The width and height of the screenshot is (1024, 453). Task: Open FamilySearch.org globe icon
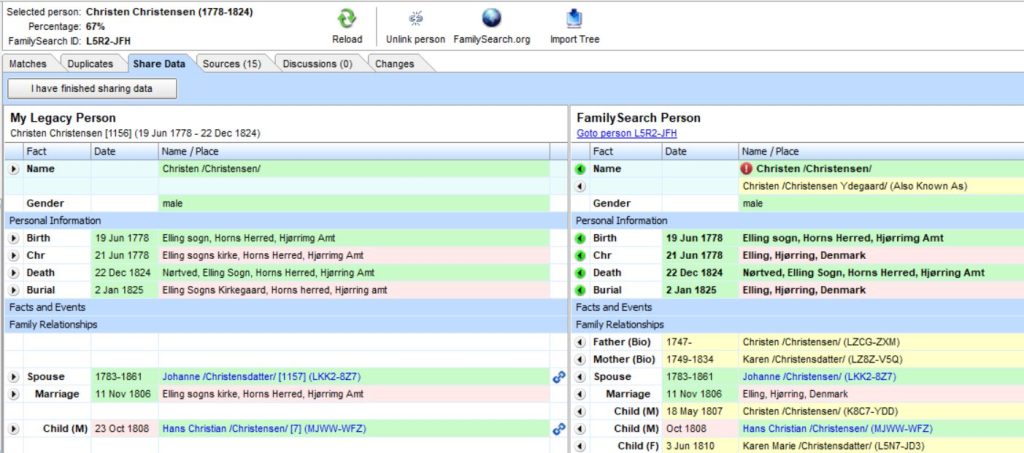tap(491, 18)
